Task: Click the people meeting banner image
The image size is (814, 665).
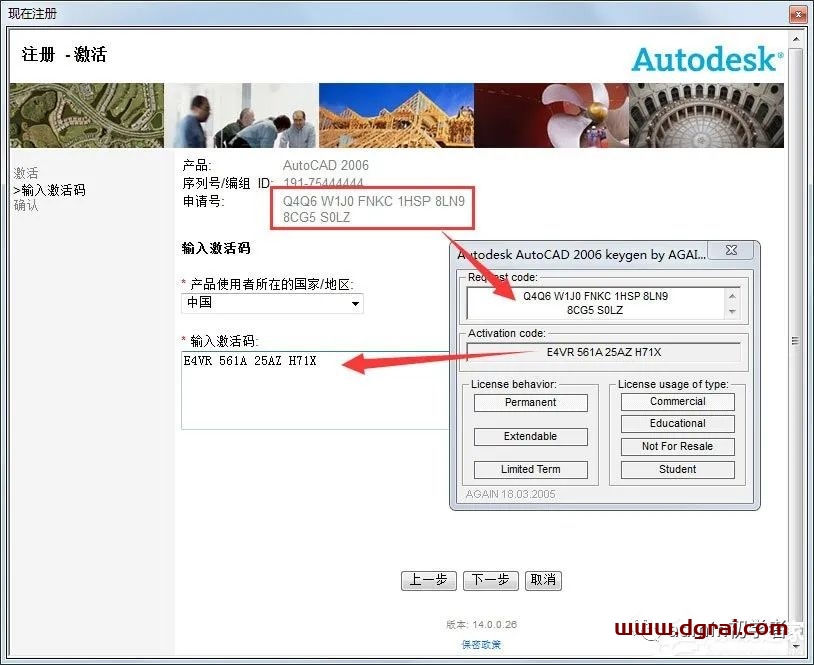Action: coord(241,115)
